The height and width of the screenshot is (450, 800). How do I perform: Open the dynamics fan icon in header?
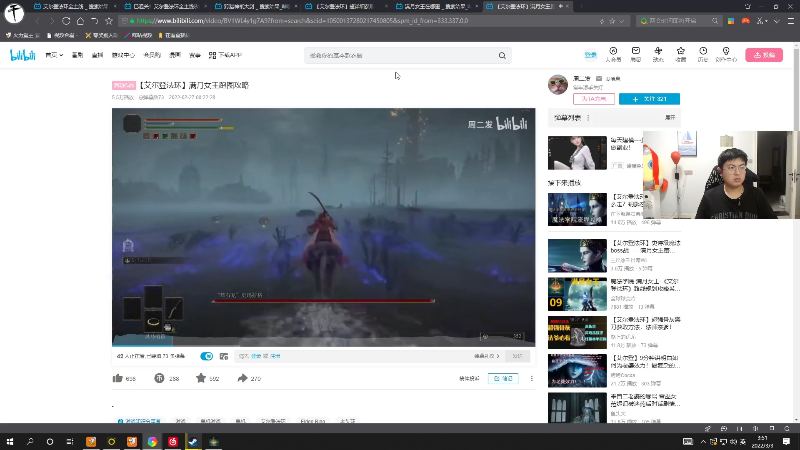(658, 51)
